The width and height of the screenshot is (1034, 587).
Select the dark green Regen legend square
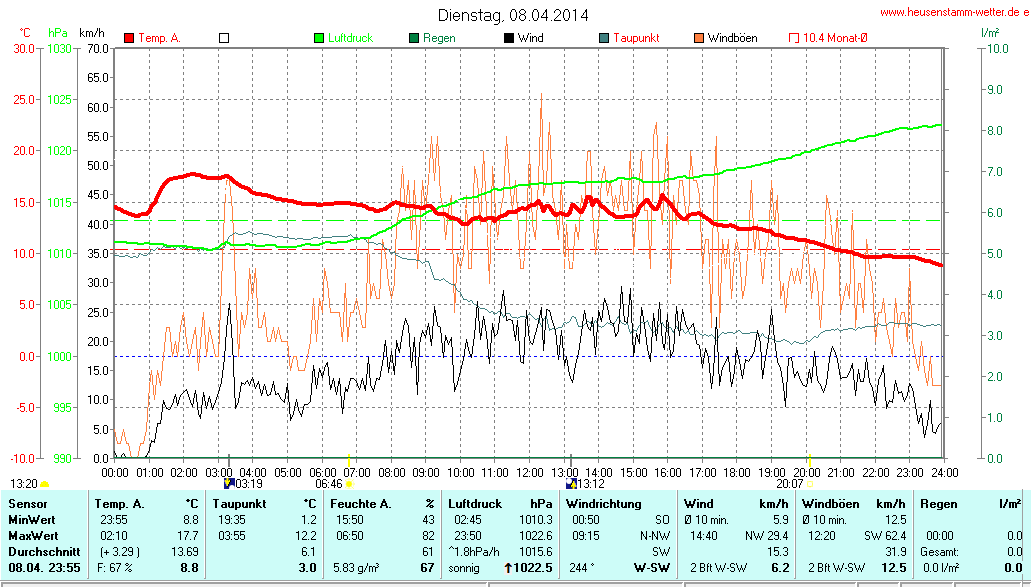pyautogui.click(x=414, y=38)
